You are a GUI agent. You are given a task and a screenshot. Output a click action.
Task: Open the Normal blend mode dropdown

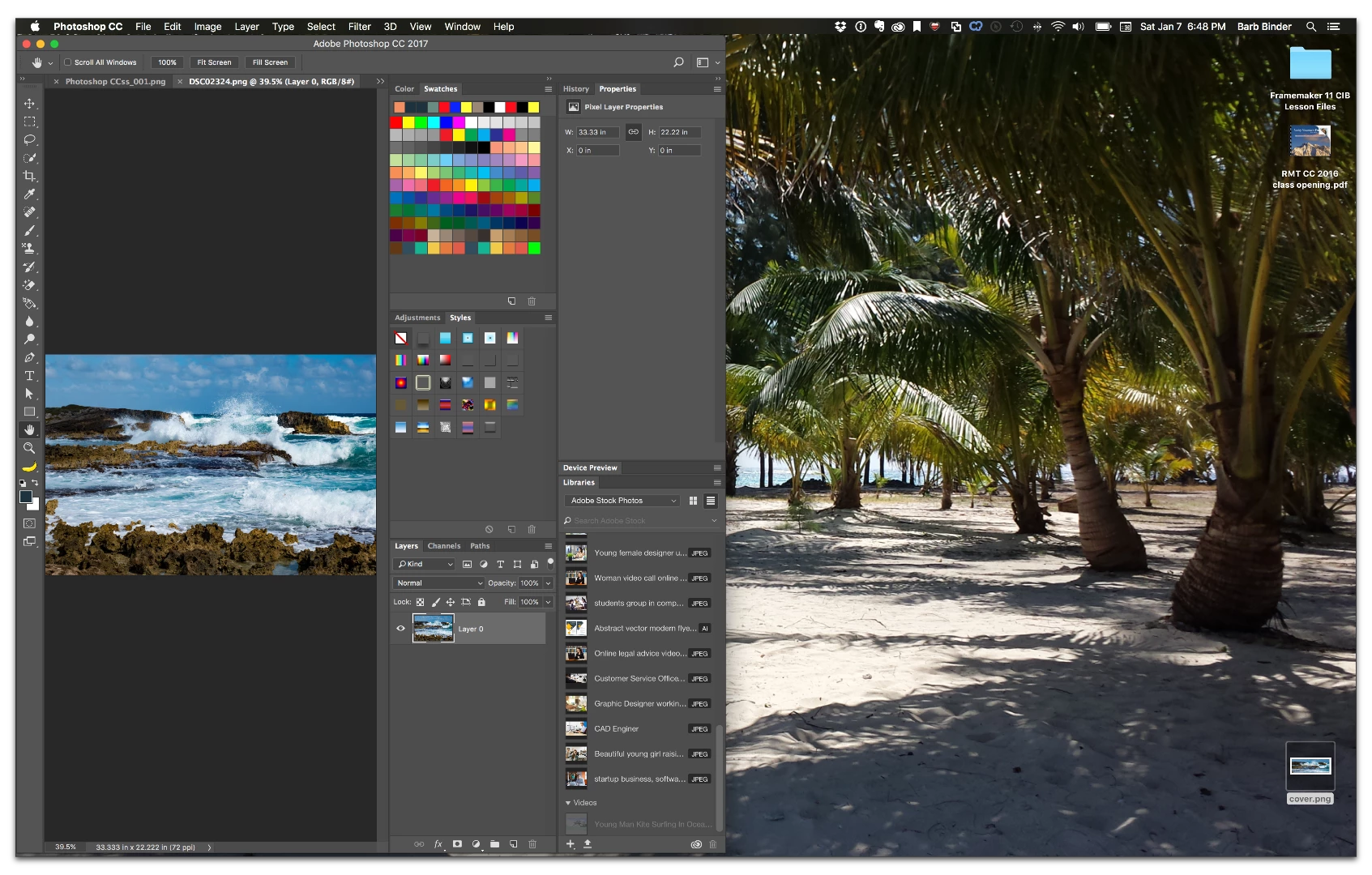tap(439, 583)
